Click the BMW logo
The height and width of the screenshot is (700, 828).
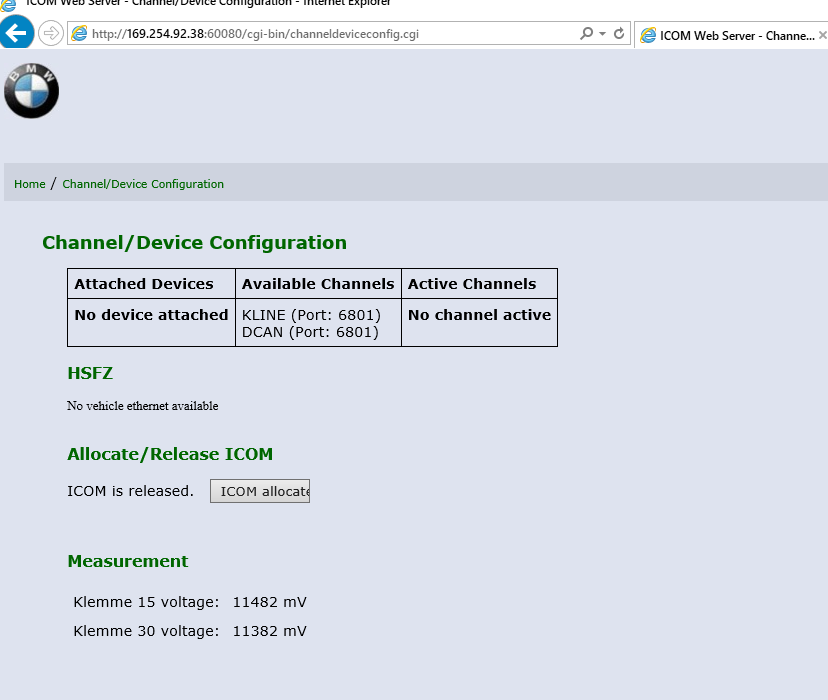[31, 90]
